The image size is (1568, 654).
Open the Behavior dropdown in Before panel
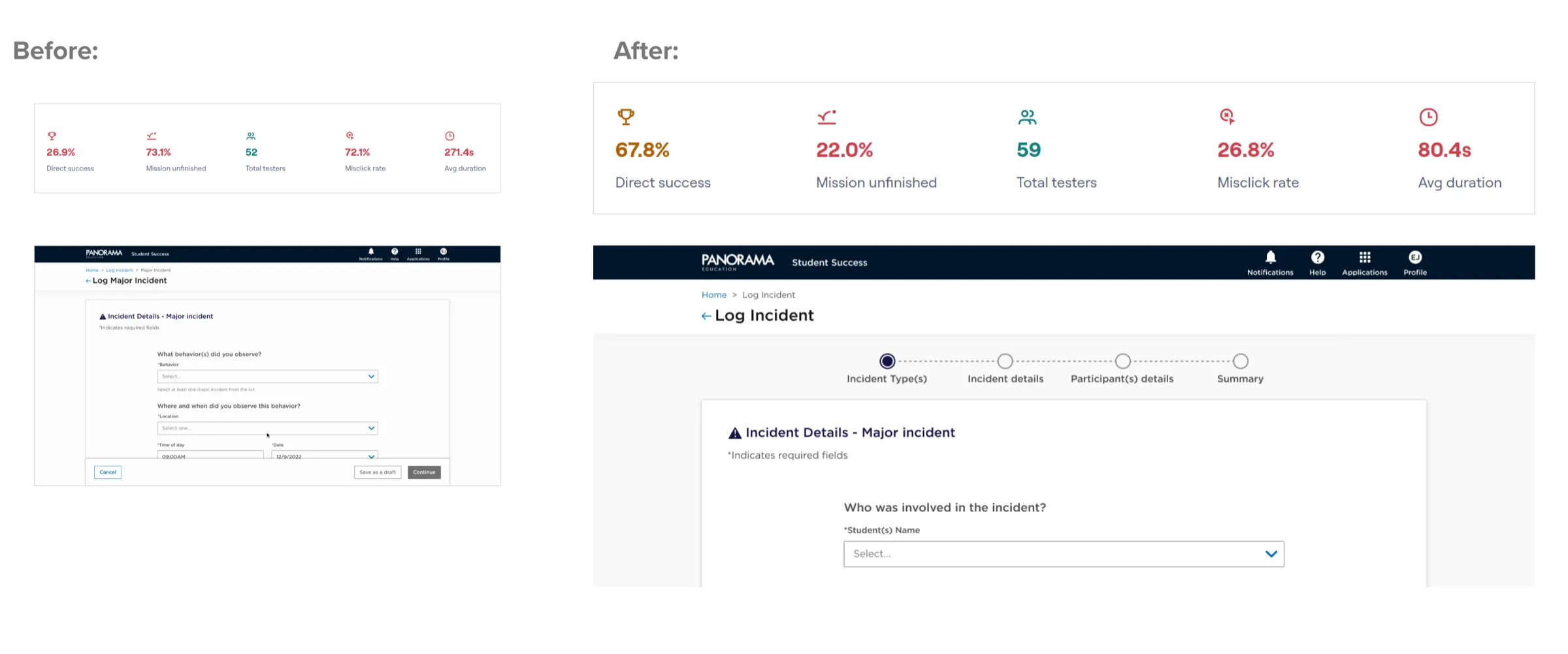coord(267,376)
